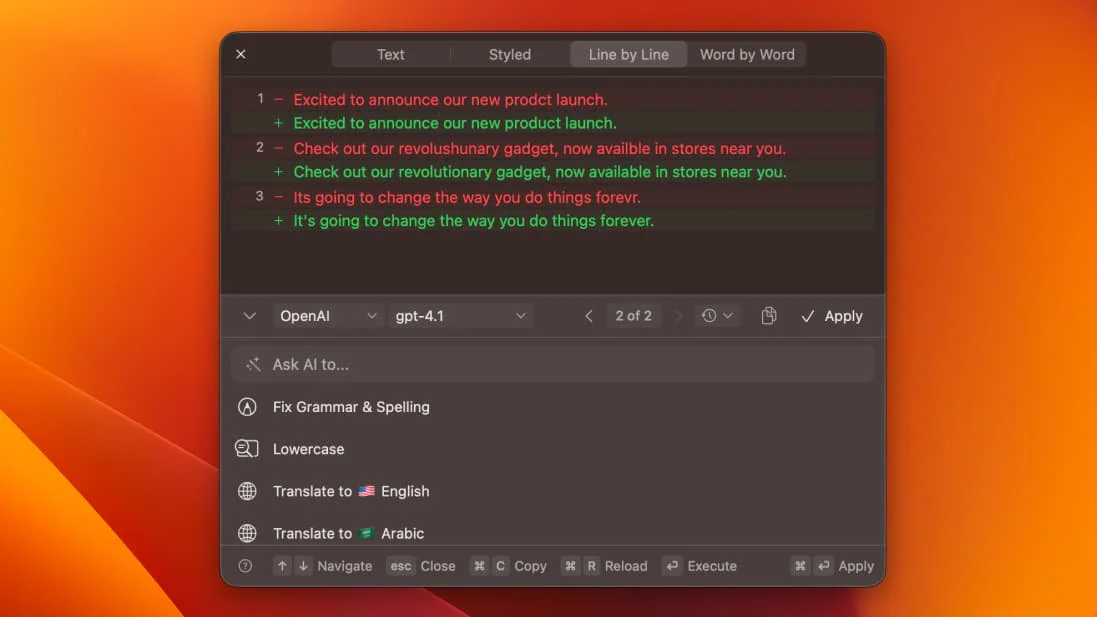Switch to the Text tab
Image resolution: width=1097 pixels, height=617 pixels.
coord(390,54)
